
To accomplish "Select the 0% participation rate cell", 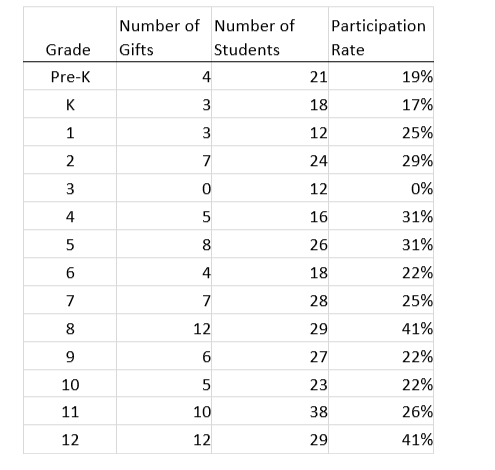I will click(x=381, y=188).
